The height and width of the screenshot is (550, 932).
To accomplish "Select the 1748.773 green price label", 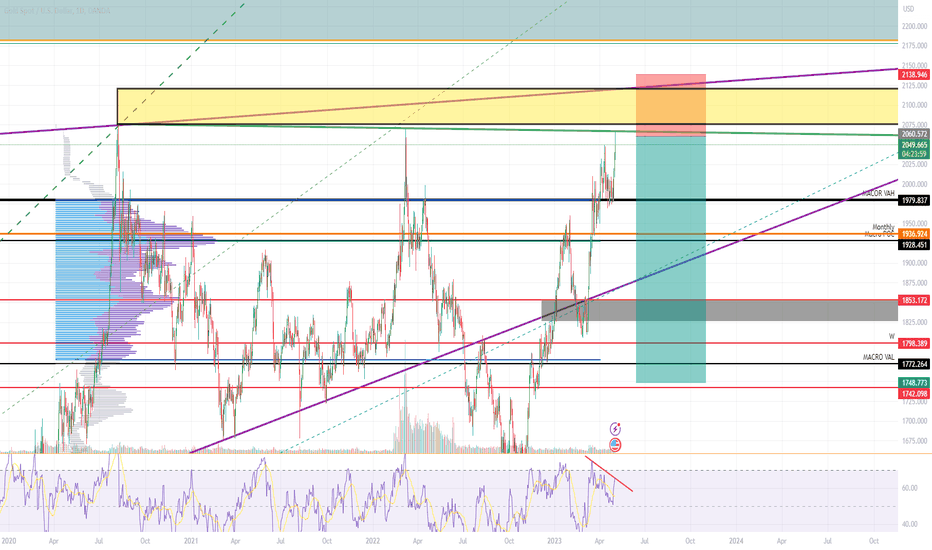I will click(x=914, y=383).
